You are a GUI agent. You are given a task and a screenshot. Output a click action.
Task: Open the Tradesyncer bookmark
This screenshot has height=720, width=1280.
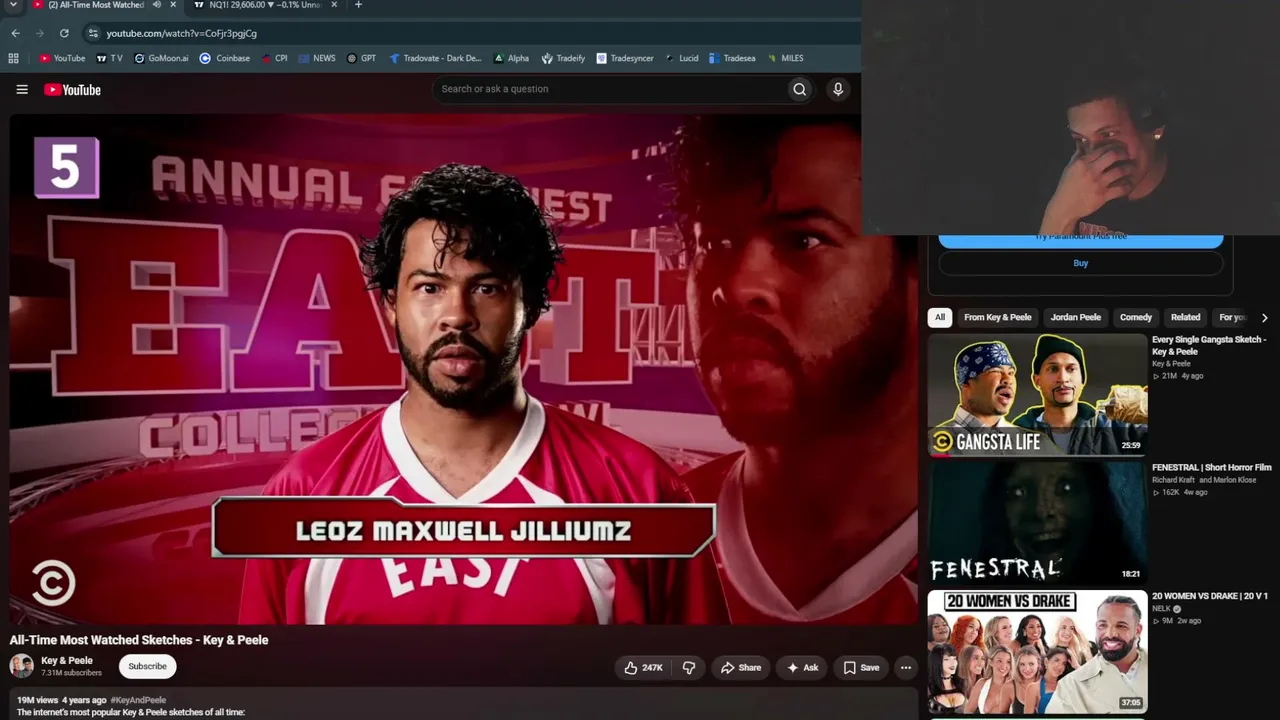click(625, 58)
